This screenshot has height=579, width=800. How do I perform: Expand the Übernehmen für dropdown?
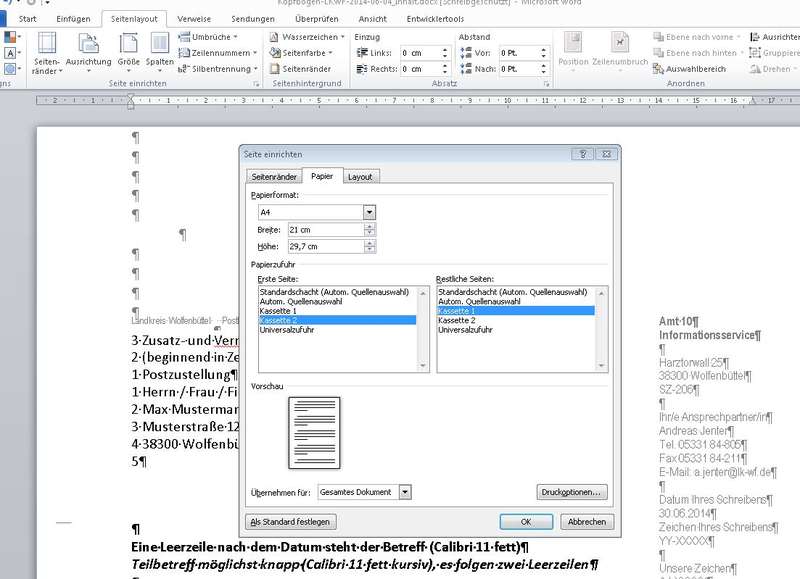pos(405,492)
